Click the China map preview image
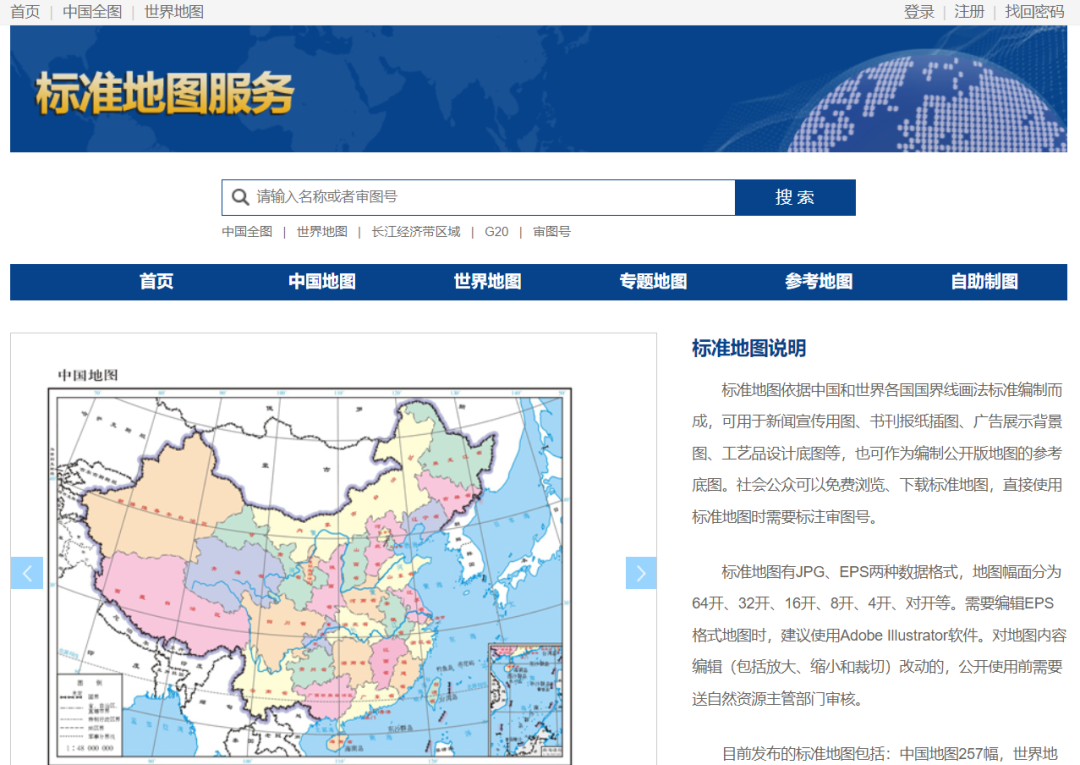 tap(309, 576)
